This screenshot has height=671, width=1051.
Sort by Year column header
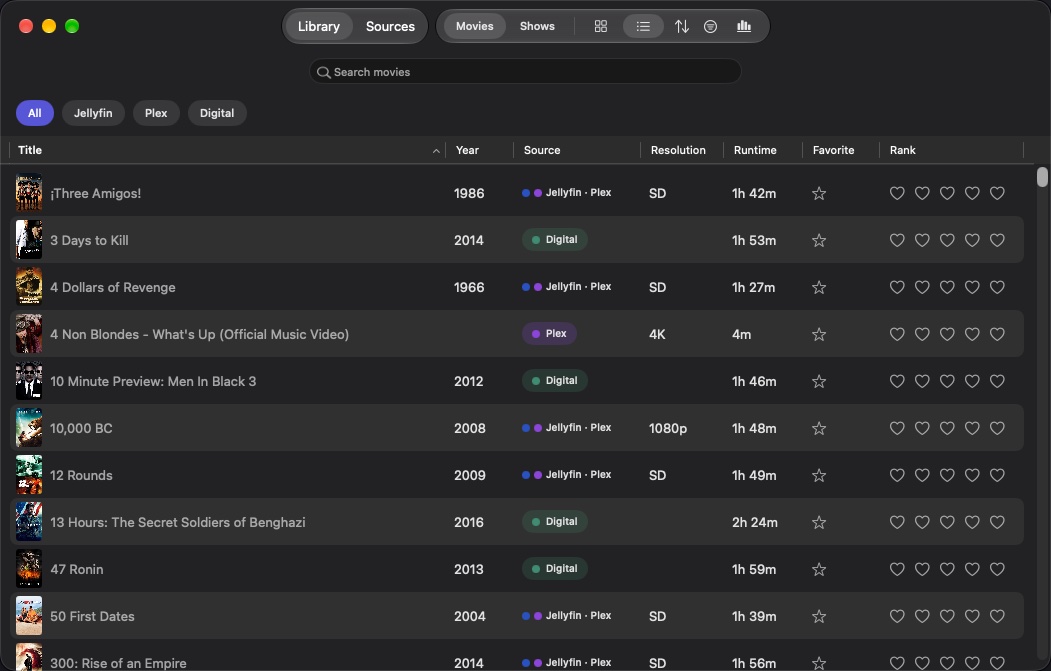pyautogui.click(x=467, y=150)
